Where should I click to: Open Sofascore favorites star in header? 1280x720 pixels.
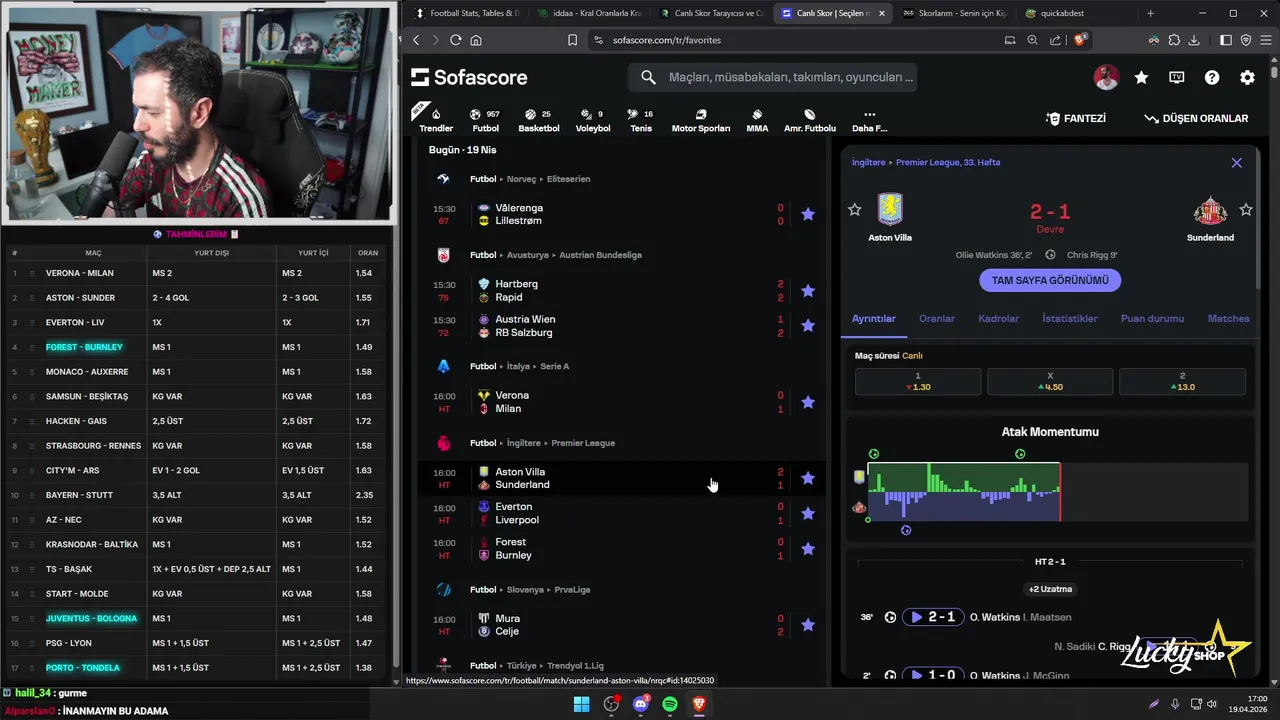pyautogui.click(x=1141, y=77)
